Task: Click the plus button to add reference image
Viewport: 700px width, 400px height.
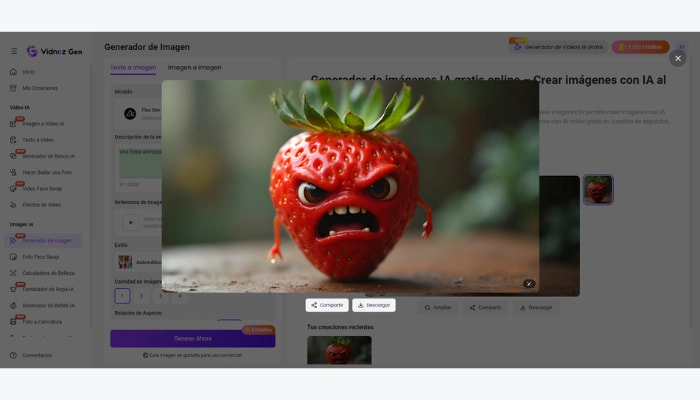Action: (130, 222)
